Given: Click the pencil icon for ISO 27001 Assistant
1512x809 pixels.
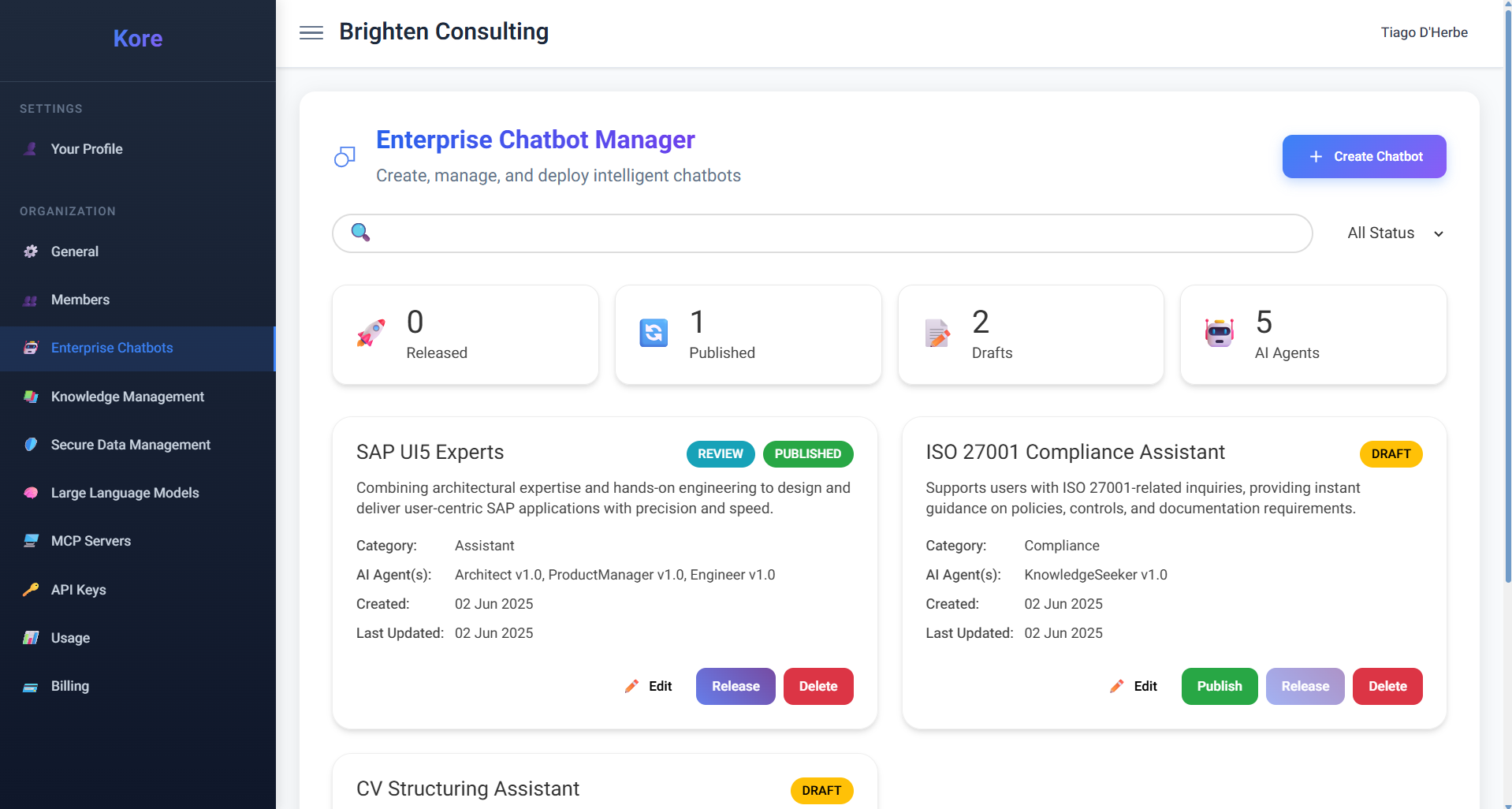Looking at the screenshot, I should 1117,686.
